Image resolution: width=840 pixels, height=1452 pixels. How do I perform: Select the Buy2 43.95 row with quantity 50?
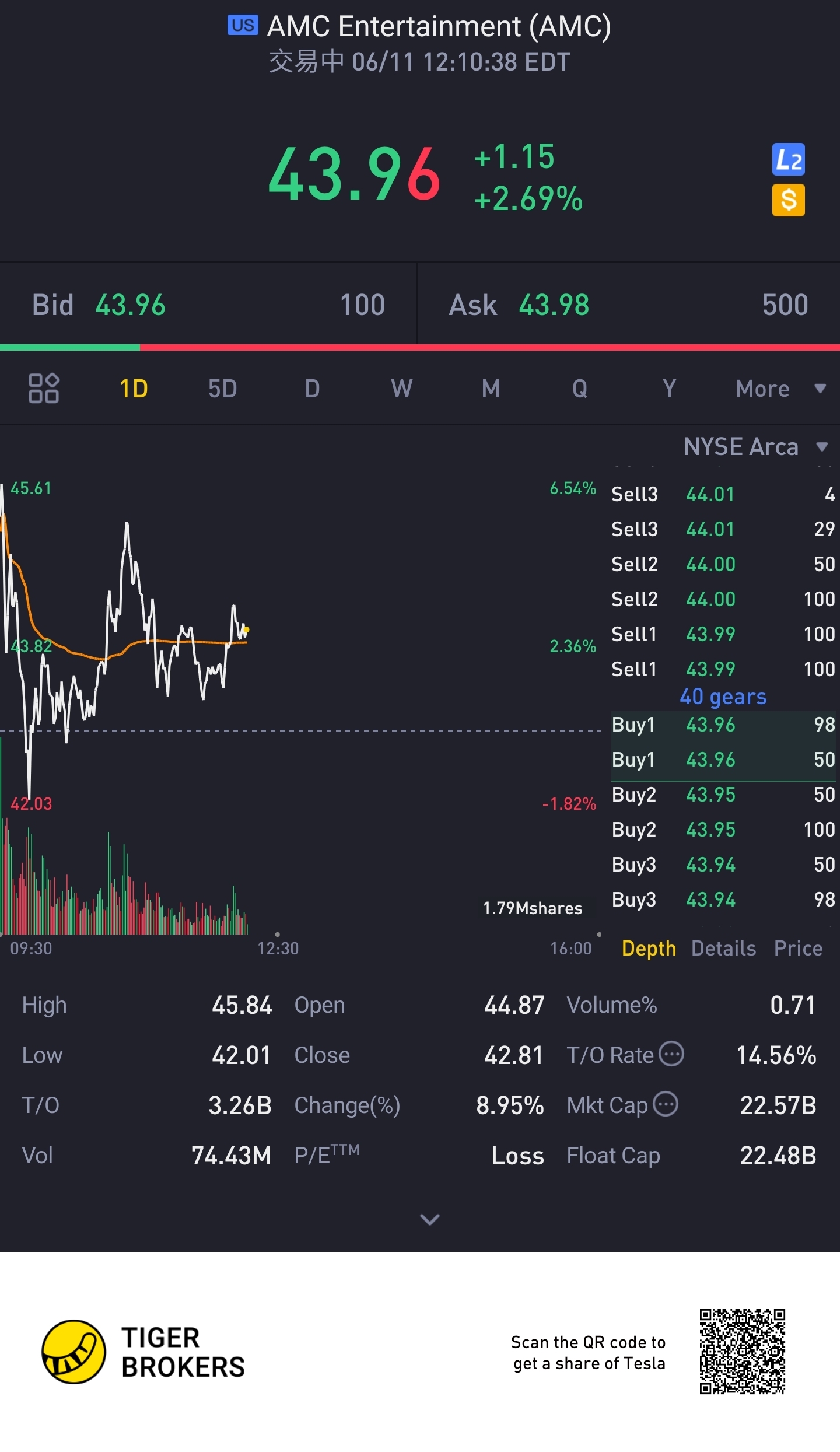pos(723,795)
